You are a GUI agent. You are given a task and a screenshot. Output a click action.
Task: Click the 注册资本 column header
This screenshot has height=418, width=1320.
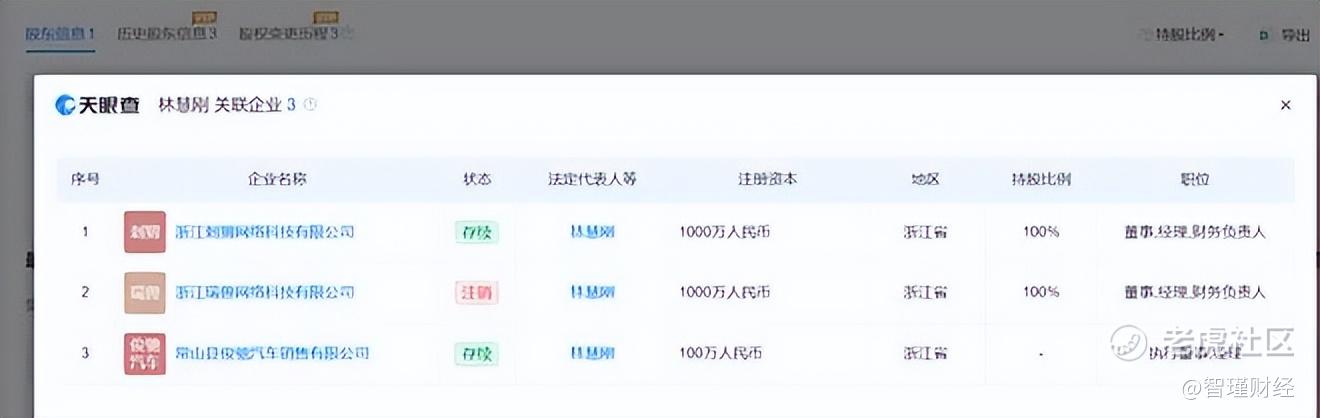[x=768, y=180]
